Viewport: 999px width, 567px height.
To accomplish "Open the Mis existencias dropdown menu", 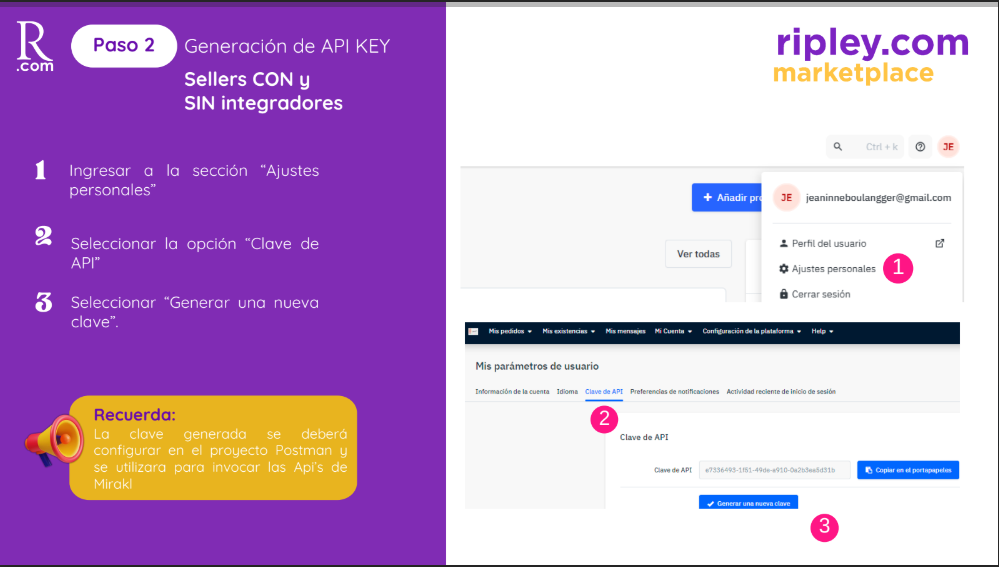I will tap(568, 331).
